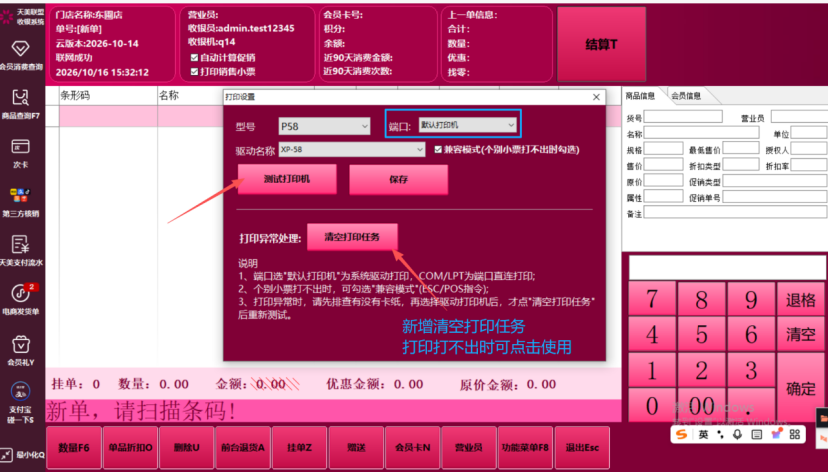Tap keypad digit 1
The width and height of the screenshot is (828, 472).
(x=652, y=370)
